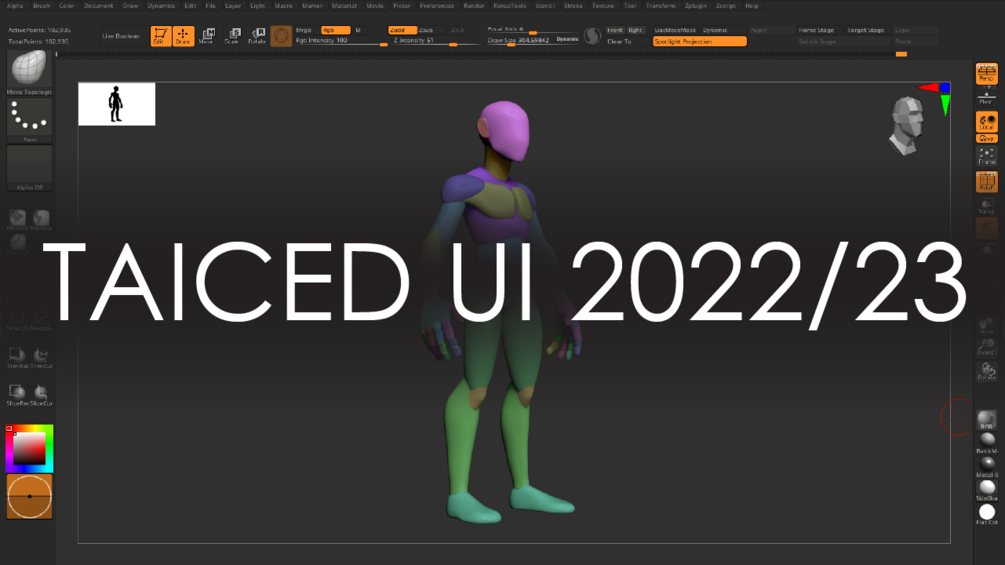Open the Dots stroke selector

[x=29, y=120]
